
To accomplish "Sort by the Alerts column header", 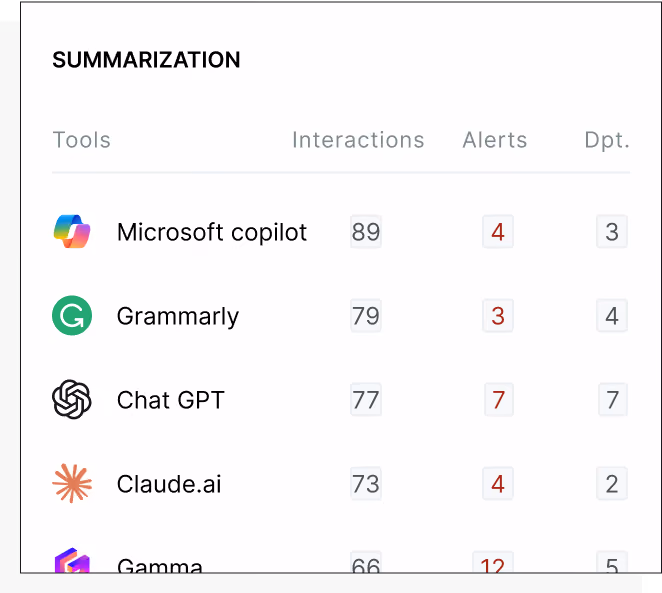I will 495,140.
